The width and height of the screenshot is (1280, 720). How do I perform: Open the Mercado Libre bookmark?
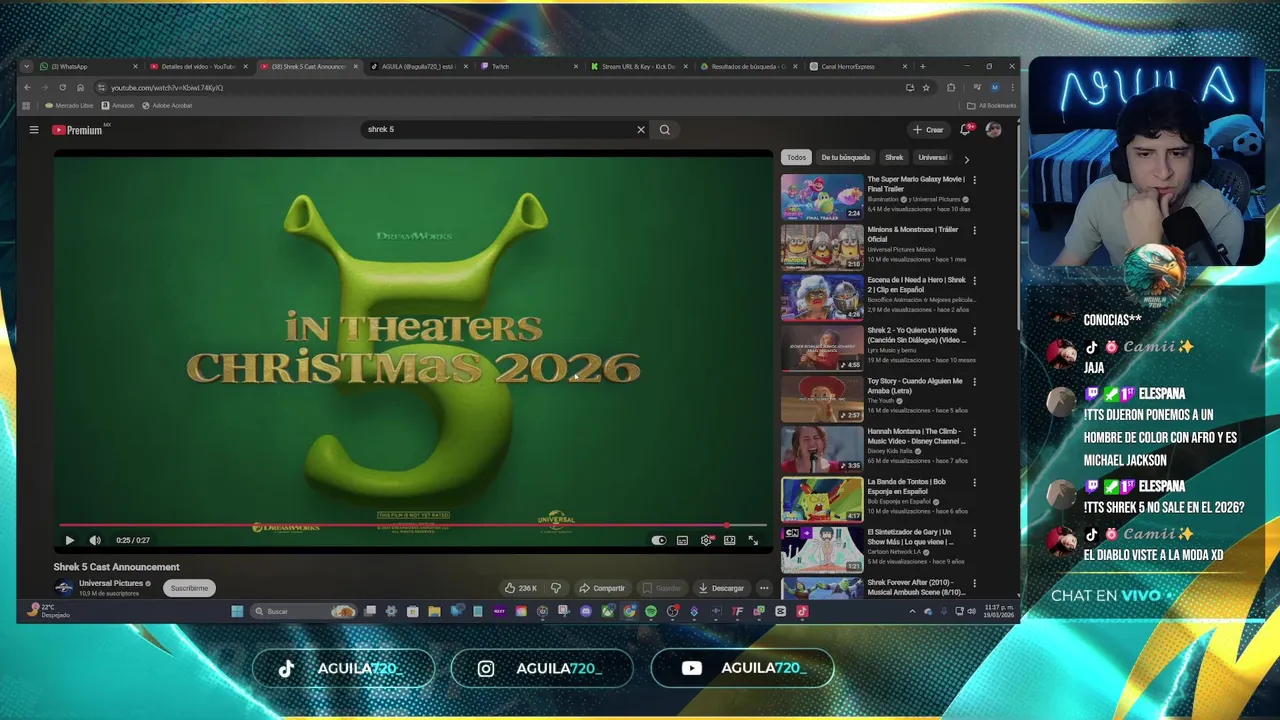[x=69, y=105]
